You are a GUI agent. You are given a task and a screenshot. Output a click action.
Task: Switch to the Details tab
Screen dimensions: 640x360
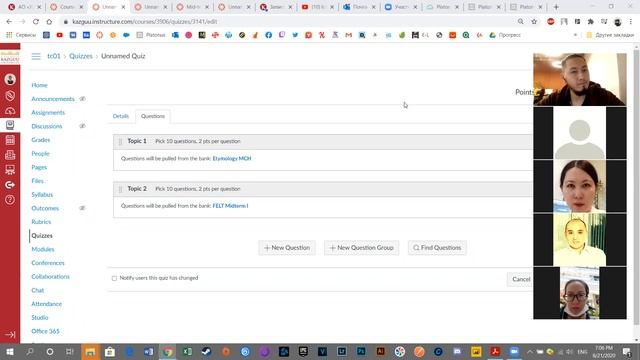point(120,116)
